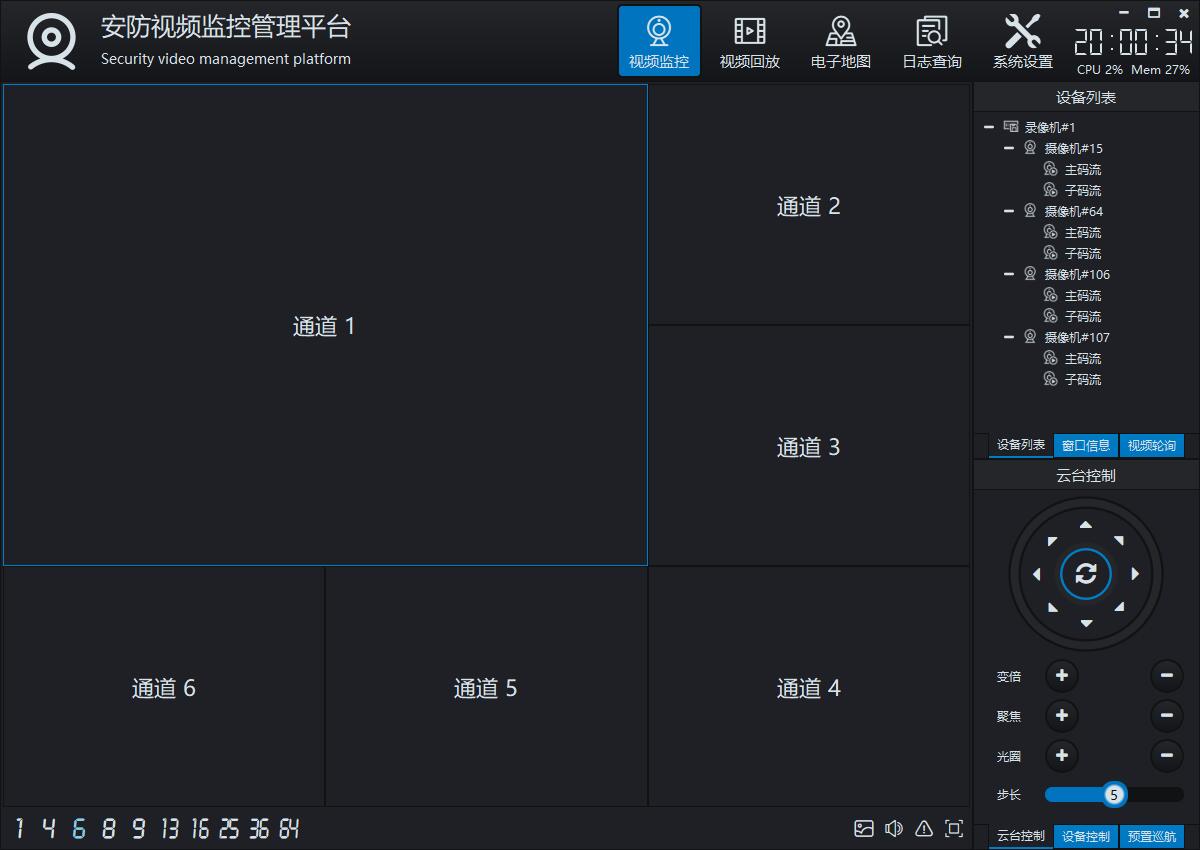Click the snapshot picture icon in bottom bar

pyautogui.click(x=864, y=828)
